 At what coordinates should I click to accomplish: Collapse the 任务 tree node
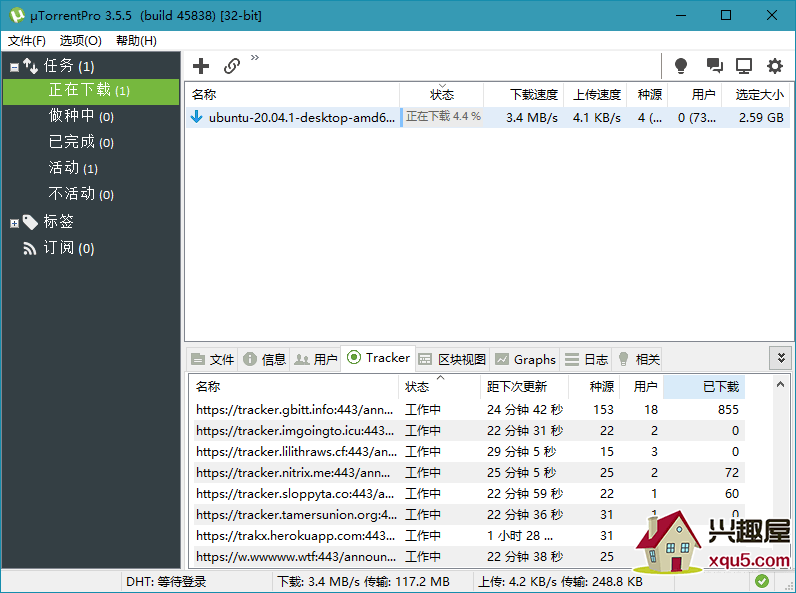14,67
